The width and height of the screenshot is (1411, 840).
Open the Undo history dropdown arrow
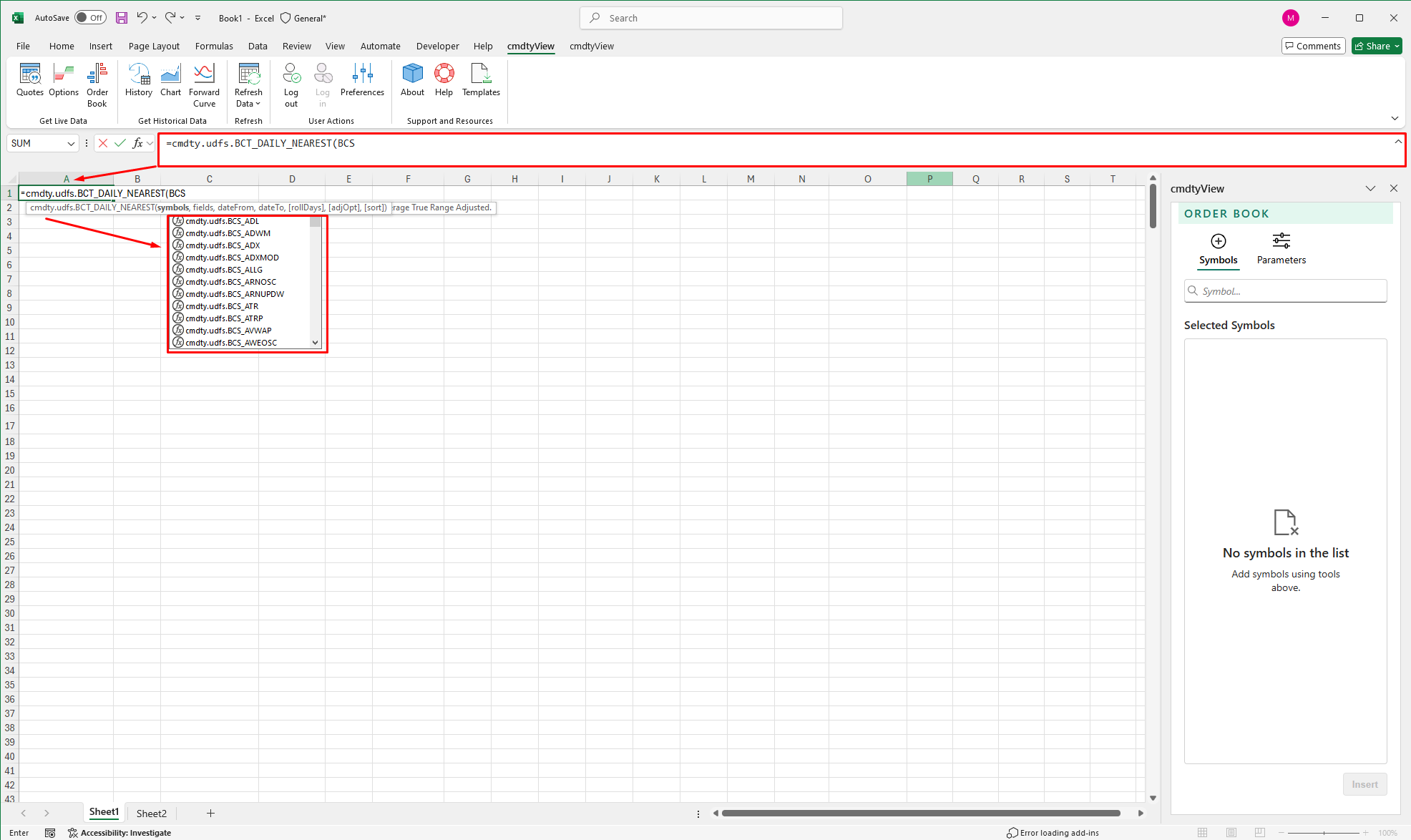[154, 18]
